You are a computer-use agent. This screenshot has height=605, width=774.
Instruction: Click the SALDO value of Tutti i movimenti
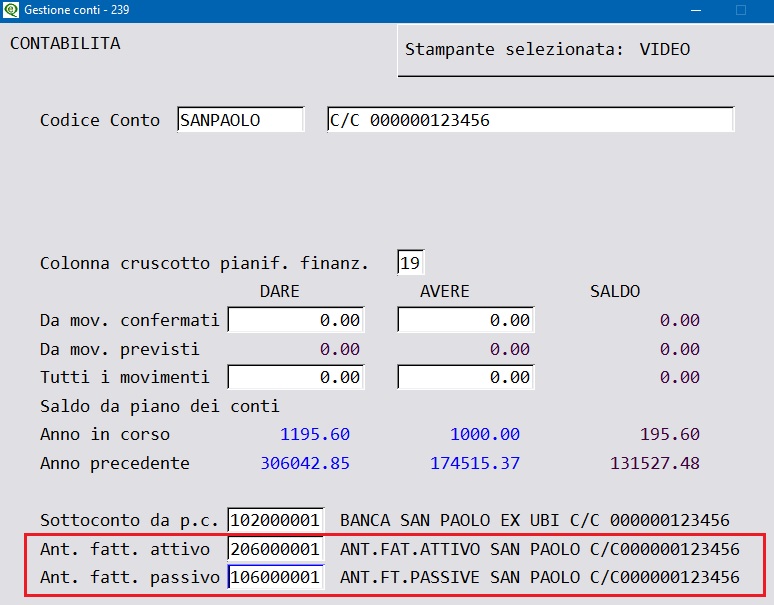[680, 378]
